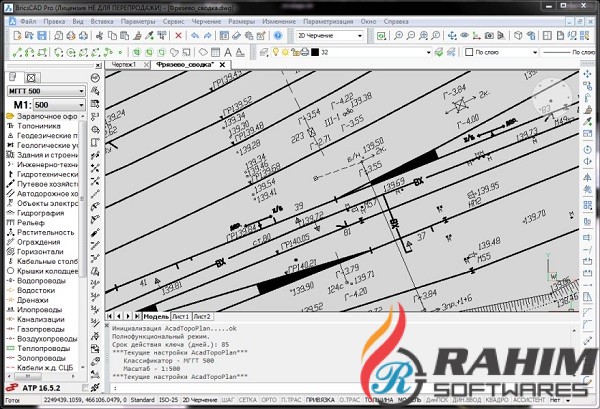Open the Файл menu

(x=28, y=21)
